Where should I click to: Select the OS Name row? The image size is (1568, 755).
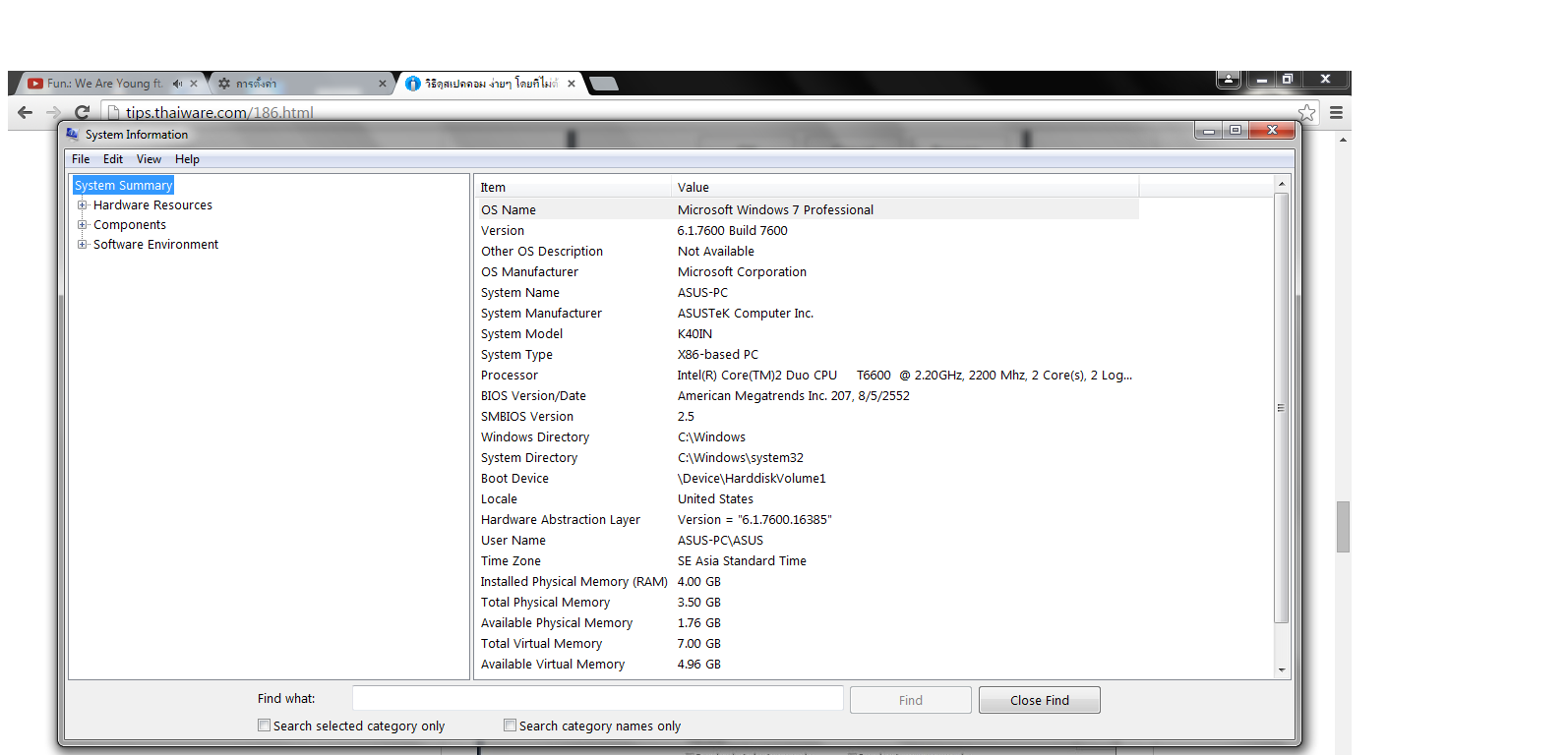tap(807, 209)
